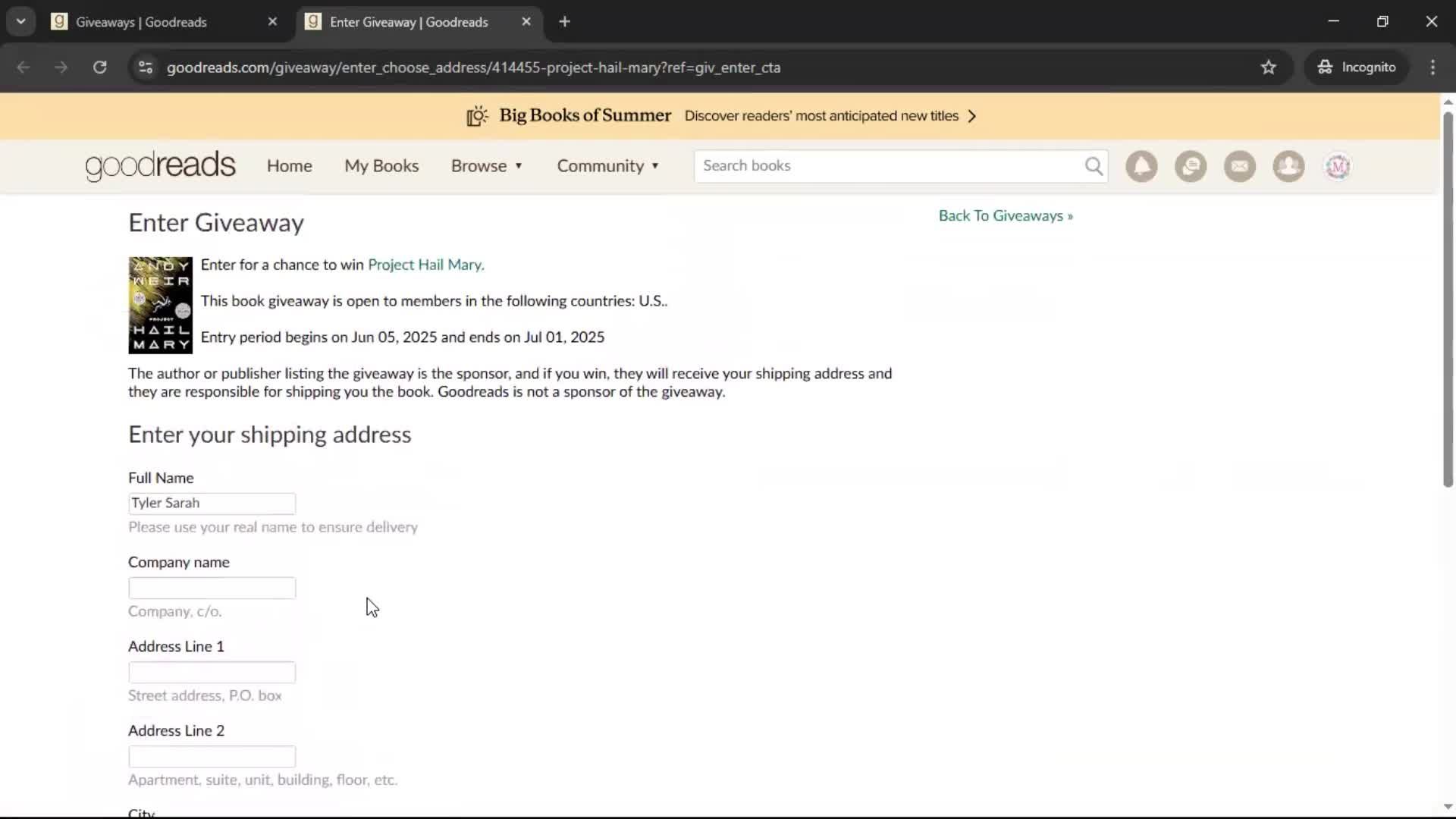Viewport: 1456px width, 819px height.
Task: Reload the page
Action: 100,67
